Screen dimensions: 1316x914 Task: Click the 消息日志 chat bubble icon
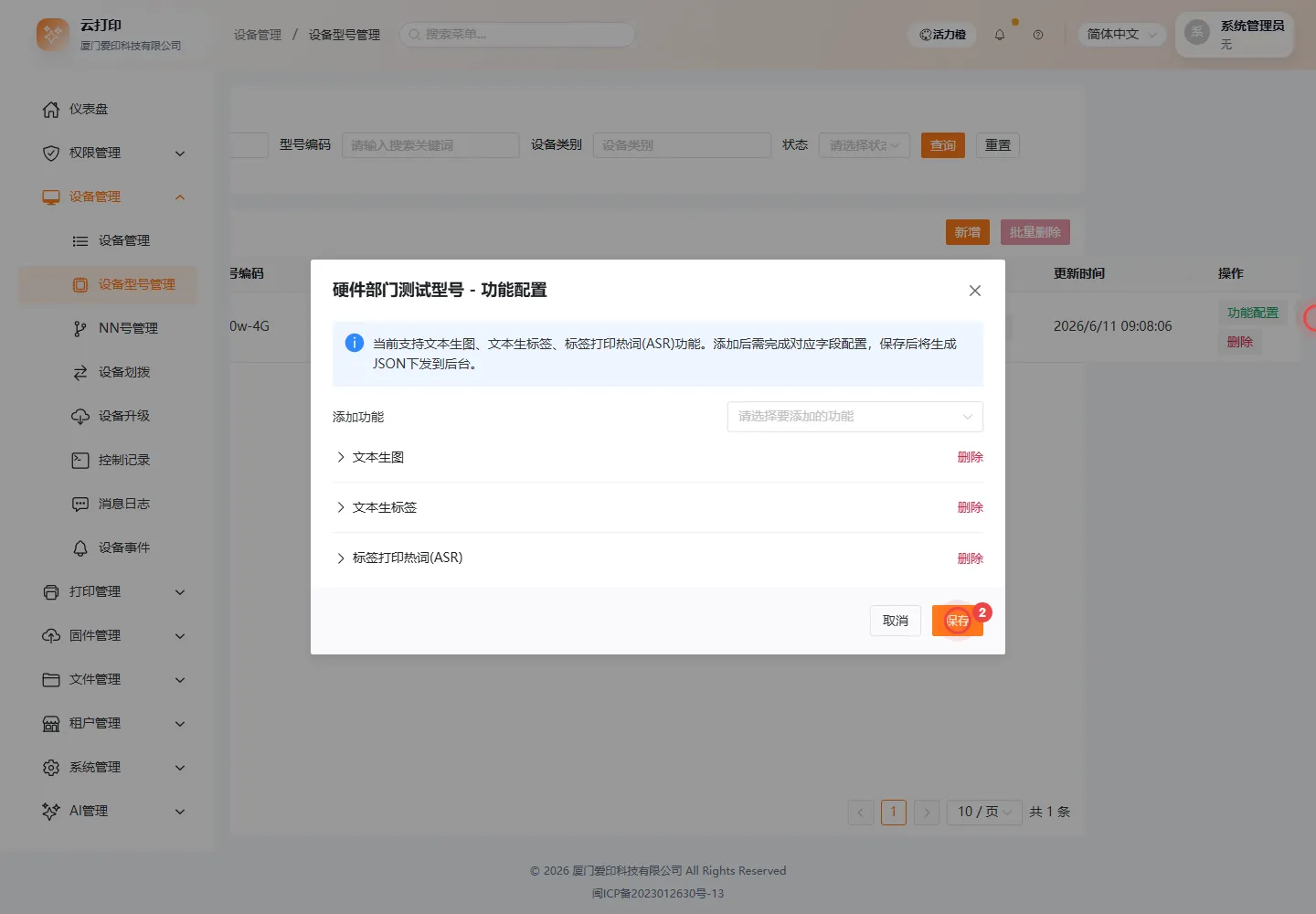point(80,505)
